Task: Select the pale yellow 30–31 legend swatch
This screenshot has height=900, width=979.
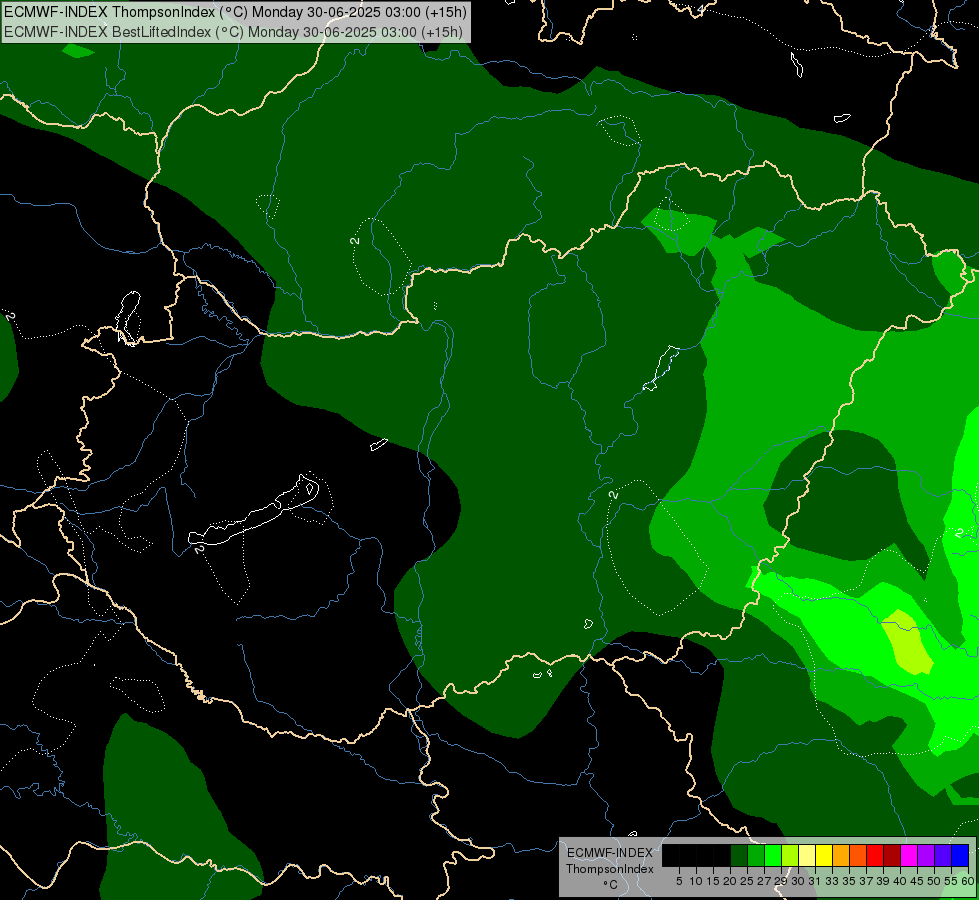Action: click(x=807, y=855)
